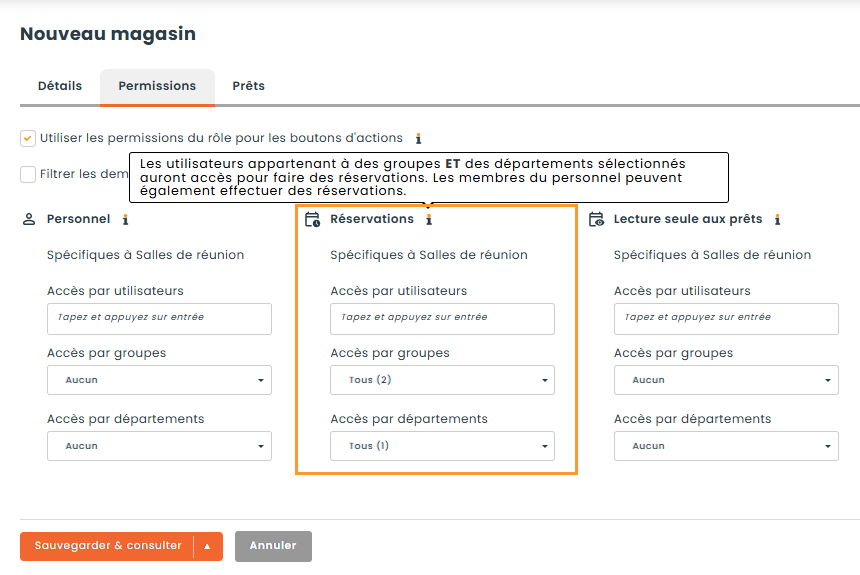Click the Personnel person icon
Viewport: 860px width, 575px height.
(x=29, y=219)
